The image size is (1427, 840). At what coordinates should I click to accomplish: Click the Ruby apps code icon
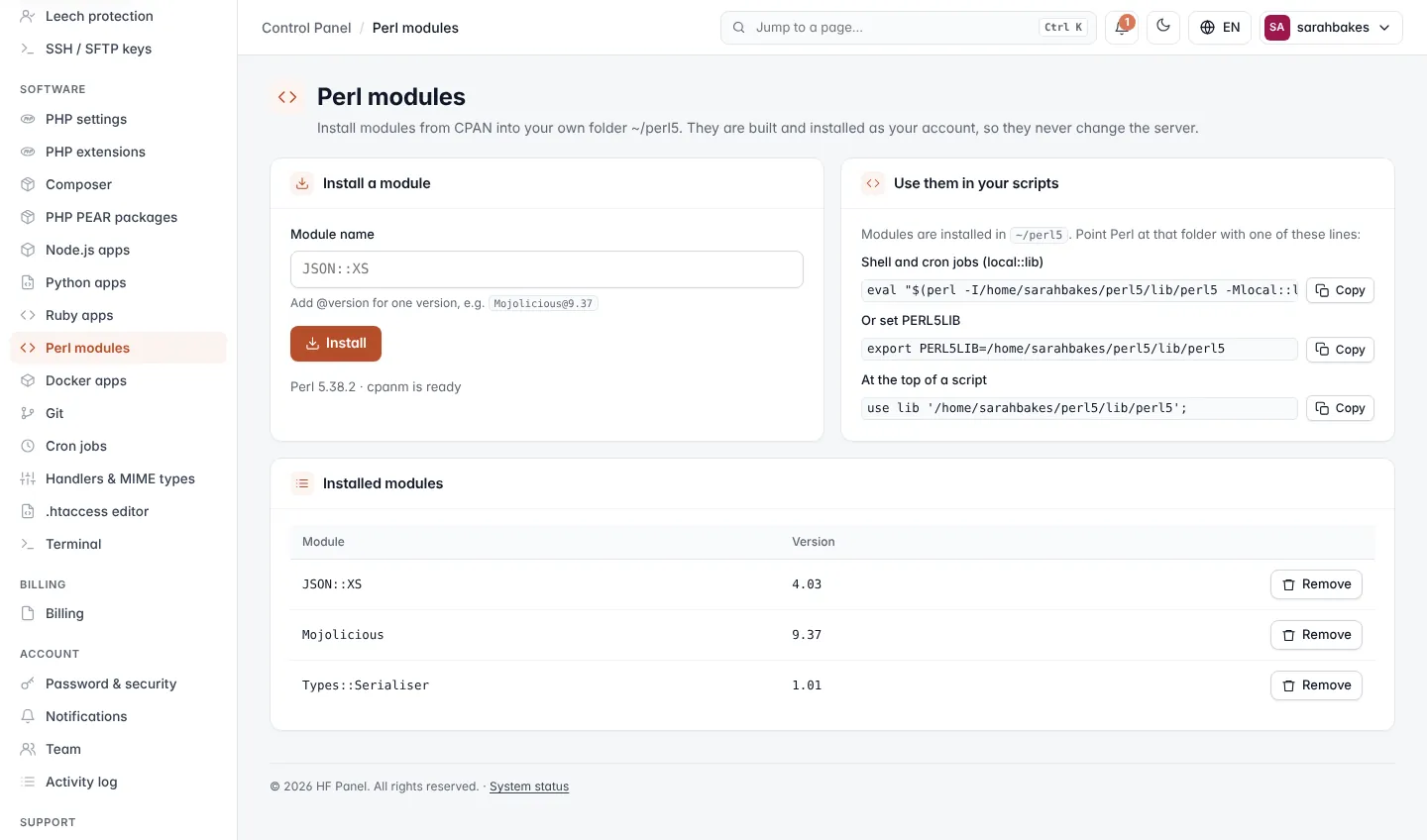pos(28,315)
